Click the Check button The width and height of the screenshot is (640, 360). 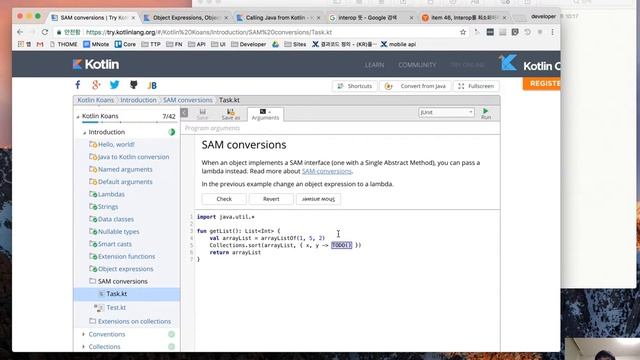click(224, 199)
